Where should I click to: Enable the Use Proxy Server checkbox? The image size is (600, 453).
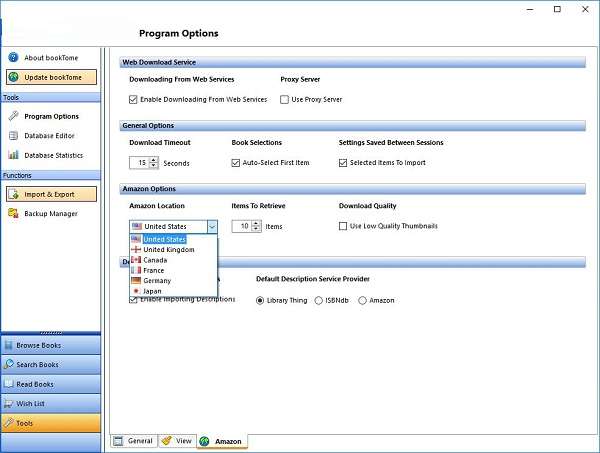click(x=284, y=99)
